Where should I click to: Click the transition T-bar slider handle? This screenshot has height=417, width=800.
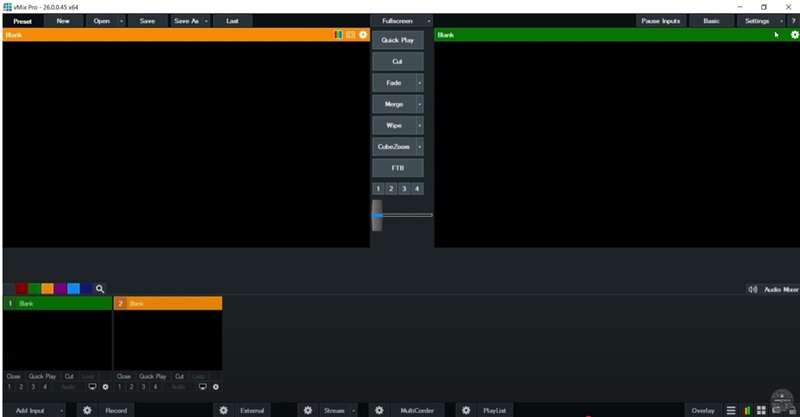click(x=377, y=215)
